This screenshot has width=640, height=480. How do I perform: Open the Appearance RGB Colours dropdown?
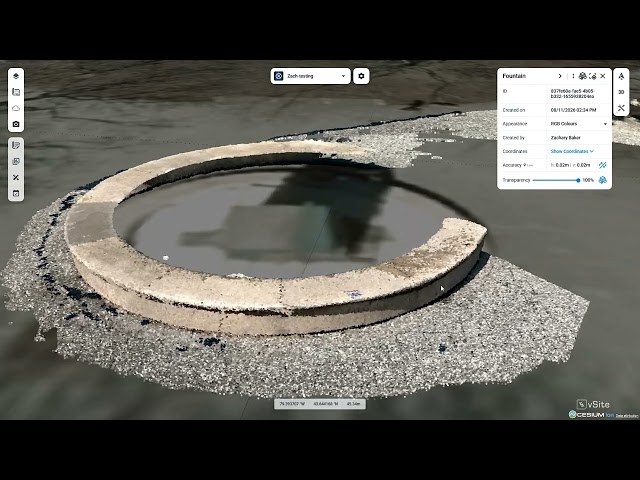[x=579, y=124]
